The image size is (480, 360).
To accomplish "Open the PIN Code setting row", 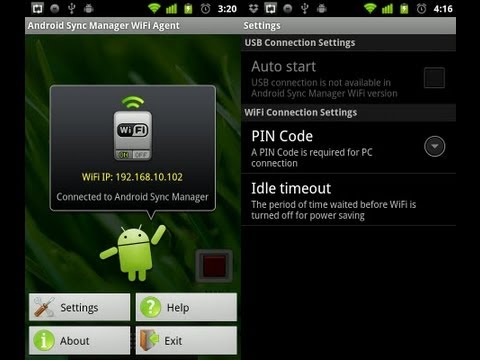I will [x=348, y=147].
